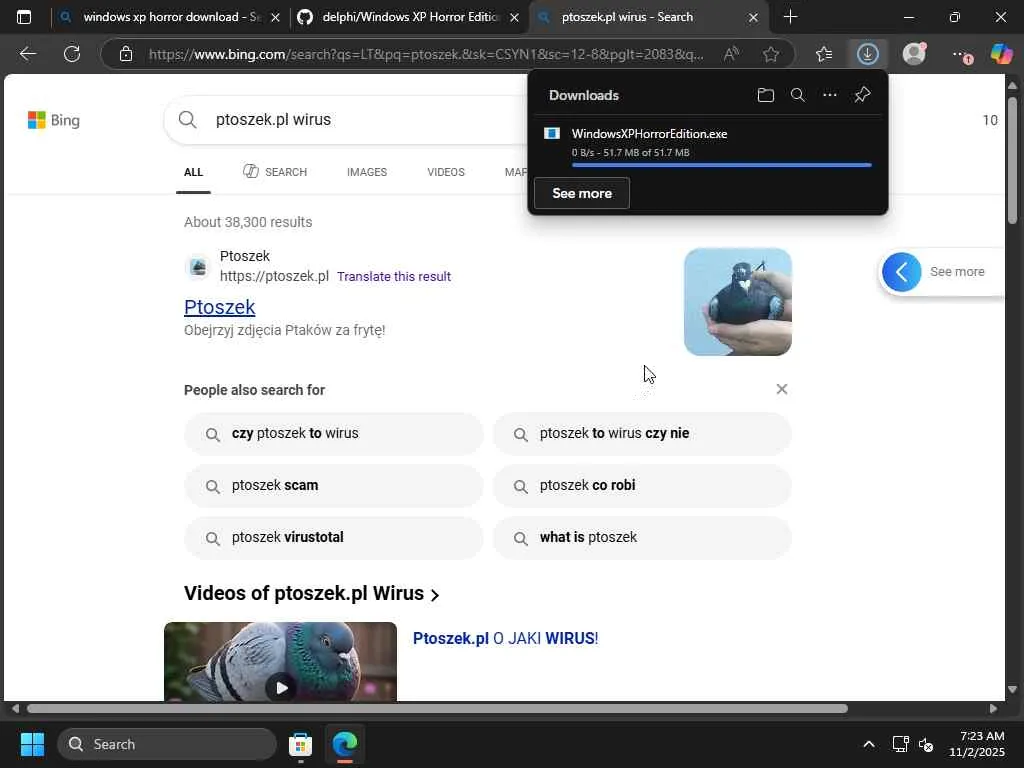The height and width of the screenshot is (768, 1024).
Task: Click the horizontal page scrollbar thumb
Action: pos(438,709)
